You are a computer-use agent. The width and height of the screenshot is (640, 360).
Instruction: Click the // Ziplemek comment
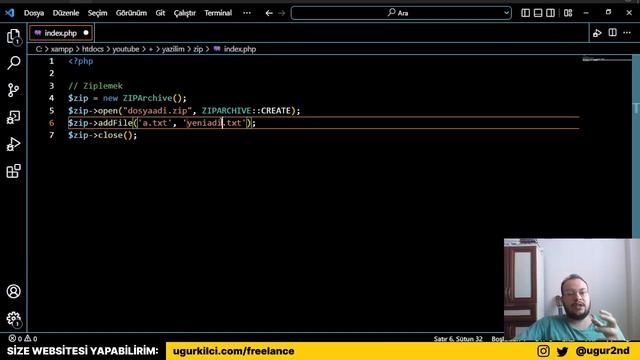(x=96, y=86)
